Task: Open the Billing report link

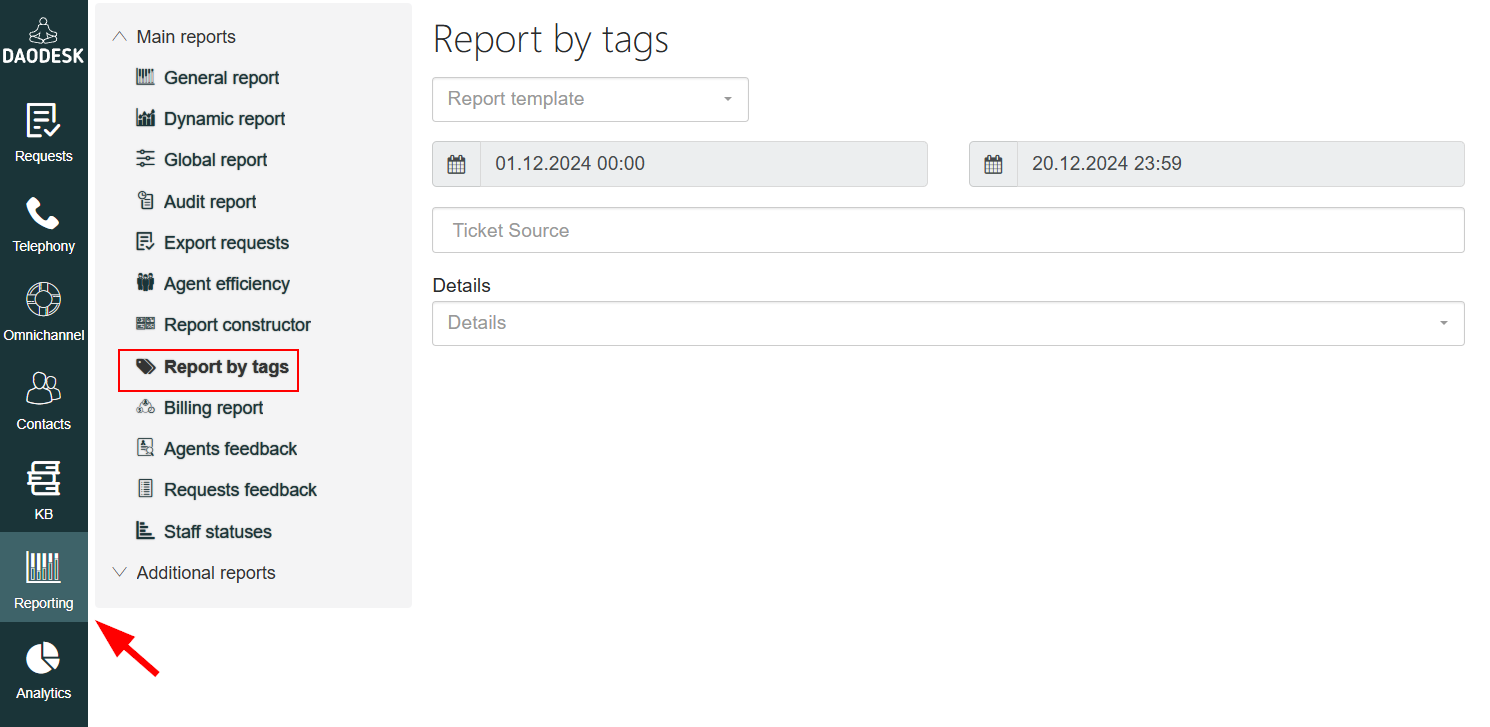Action: coord(213,408)
